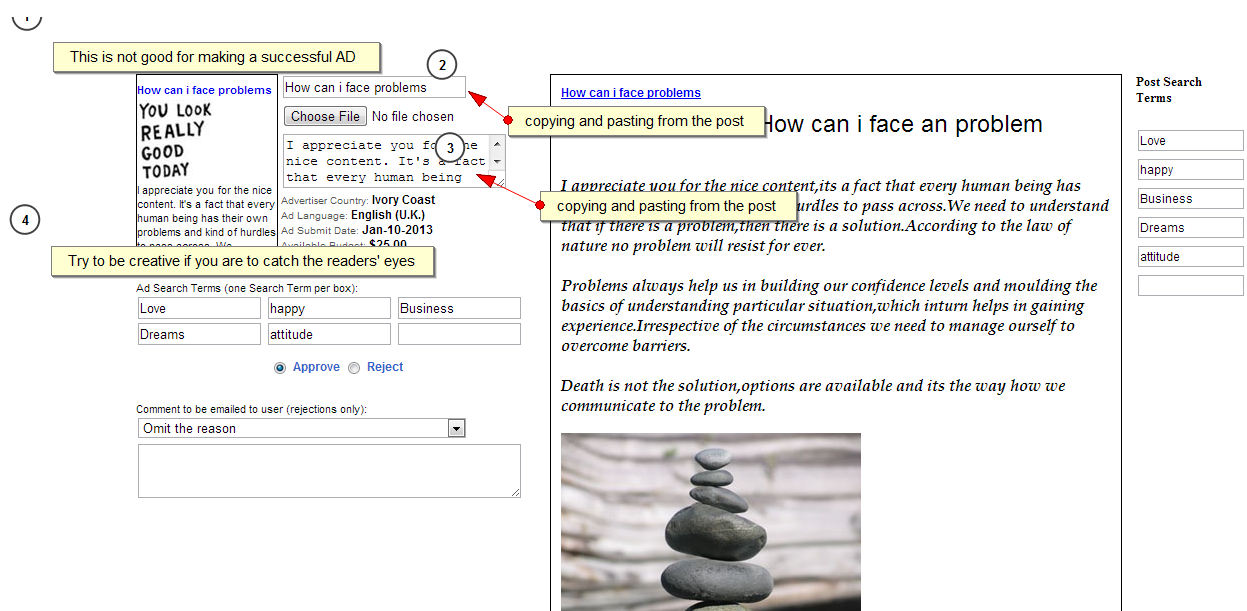
Task: Open the blue 'How can i face problems' post link
Action: [x=630, y=93]
